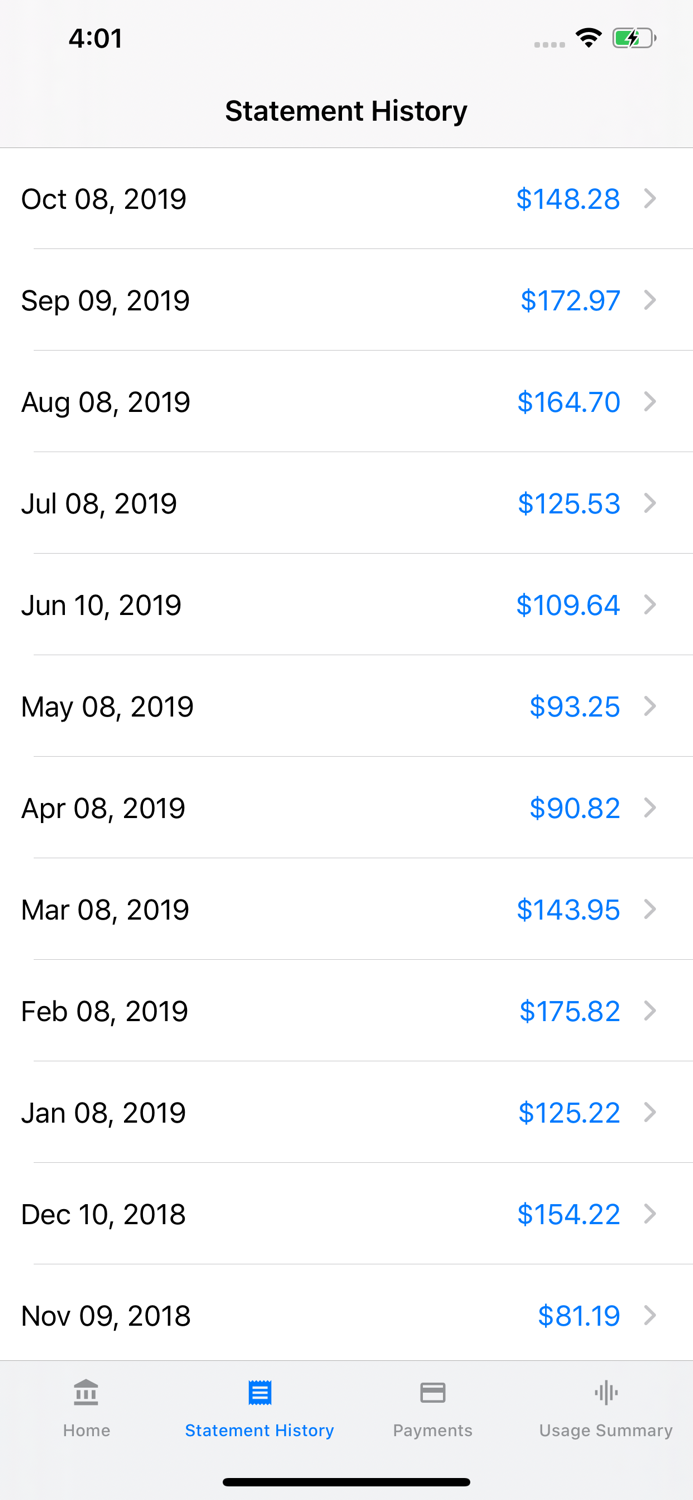Choose the Jan 08, 2019 statement entry
The image size is (693, 1500).
pos(346,1112)
